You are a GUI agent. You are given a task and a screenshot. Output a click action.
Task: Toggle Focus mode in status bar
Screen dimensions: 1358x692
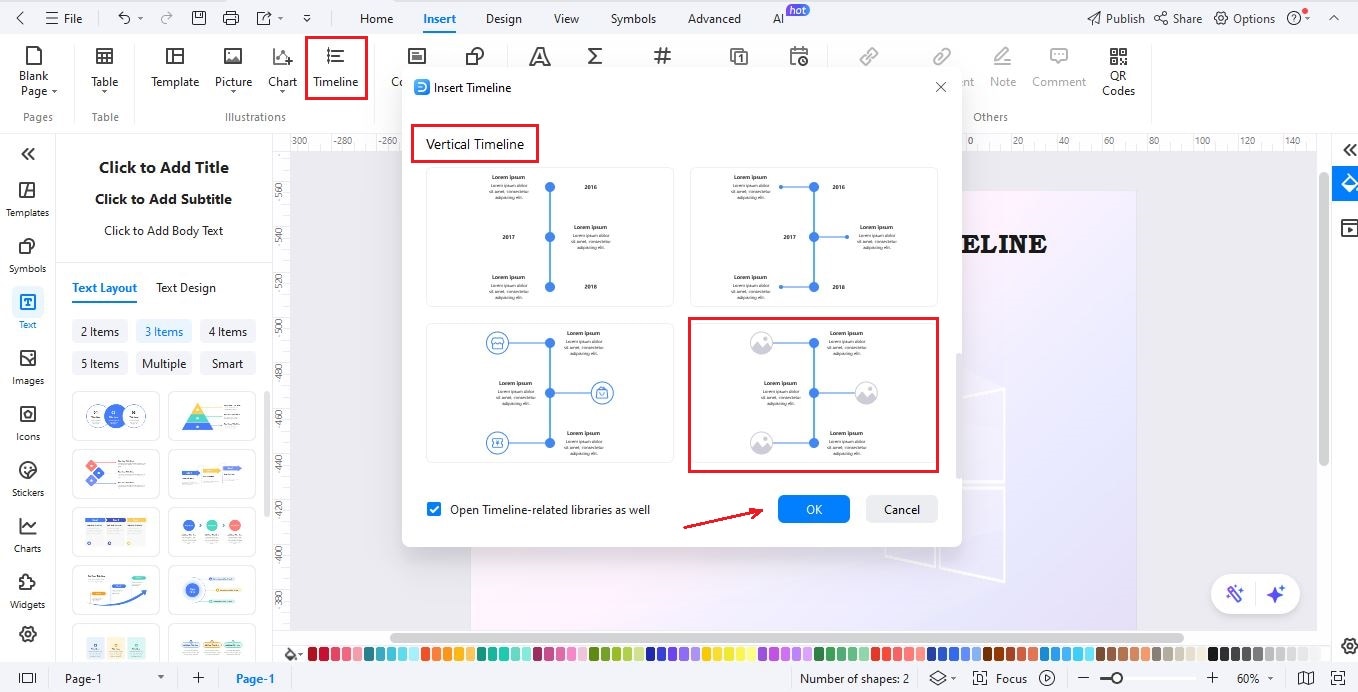(x=1002, y=678)
